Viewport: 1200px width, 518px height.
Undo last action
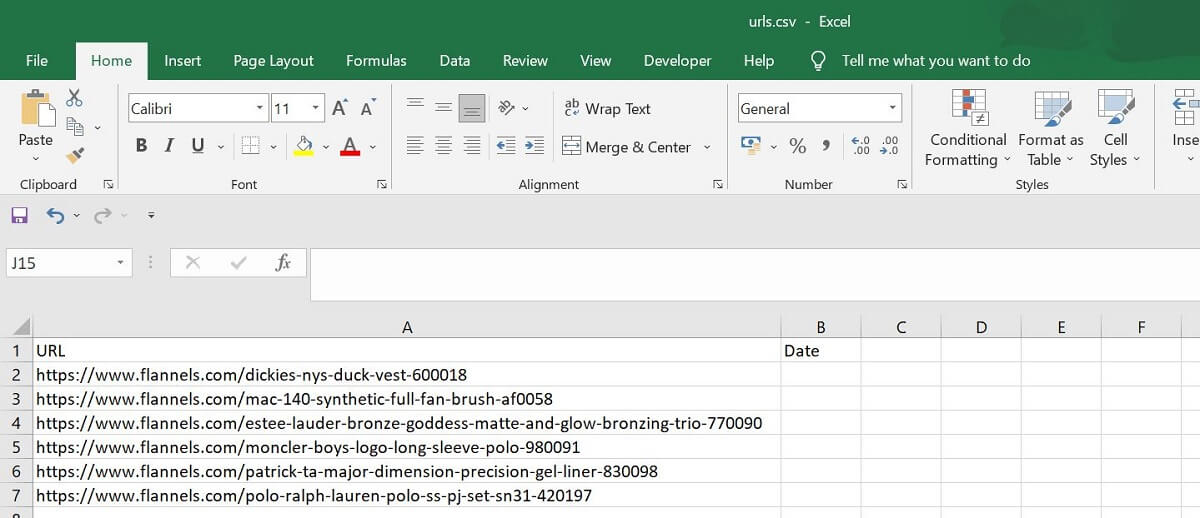point(55,215)
